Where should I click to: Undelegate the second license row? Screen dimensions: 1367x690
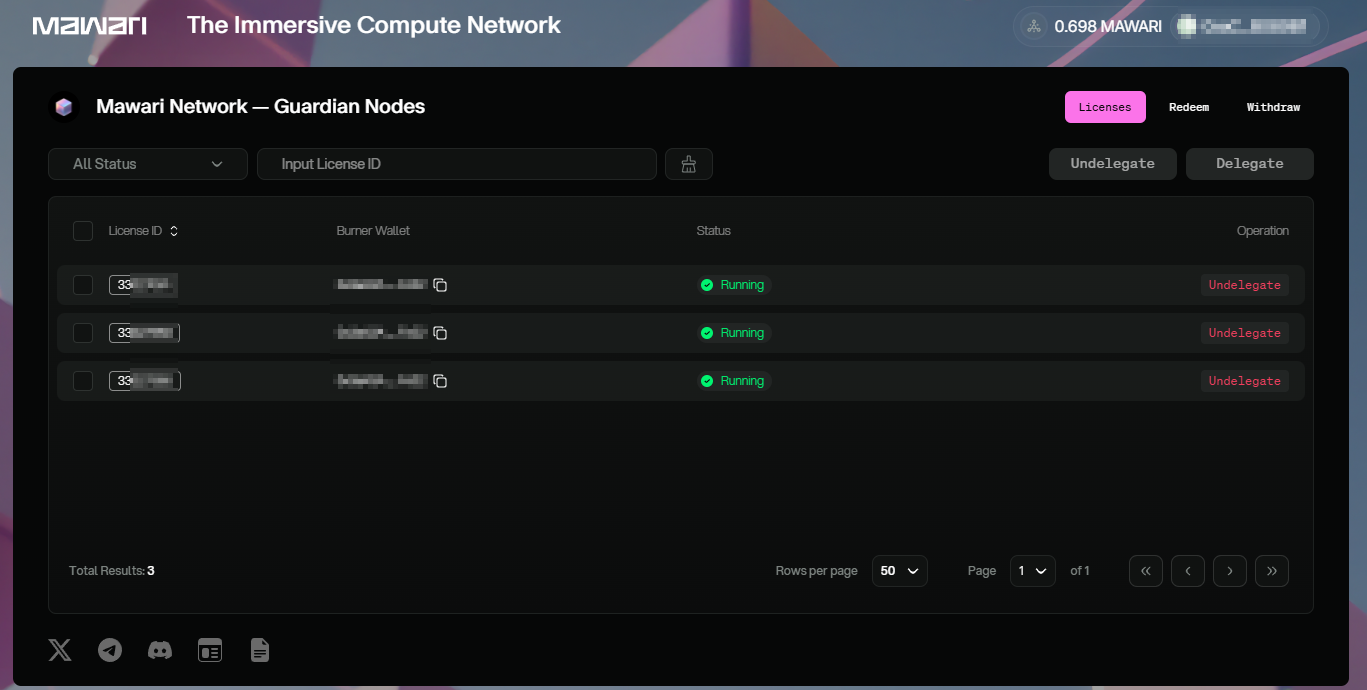[x=1245, y=333]
